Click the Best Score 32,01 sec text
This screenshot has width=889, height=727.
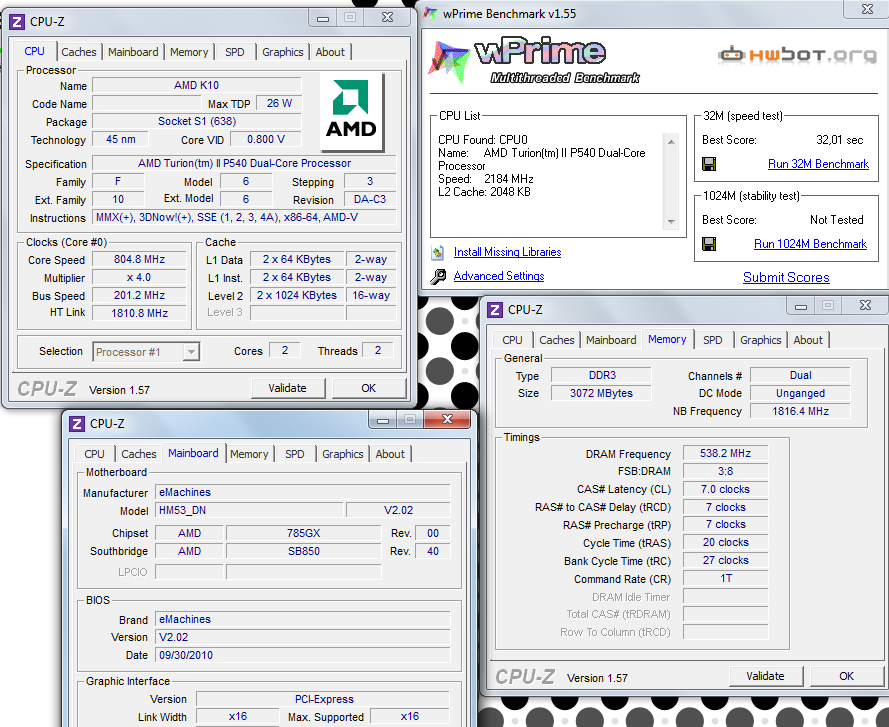tap(840, 140)
